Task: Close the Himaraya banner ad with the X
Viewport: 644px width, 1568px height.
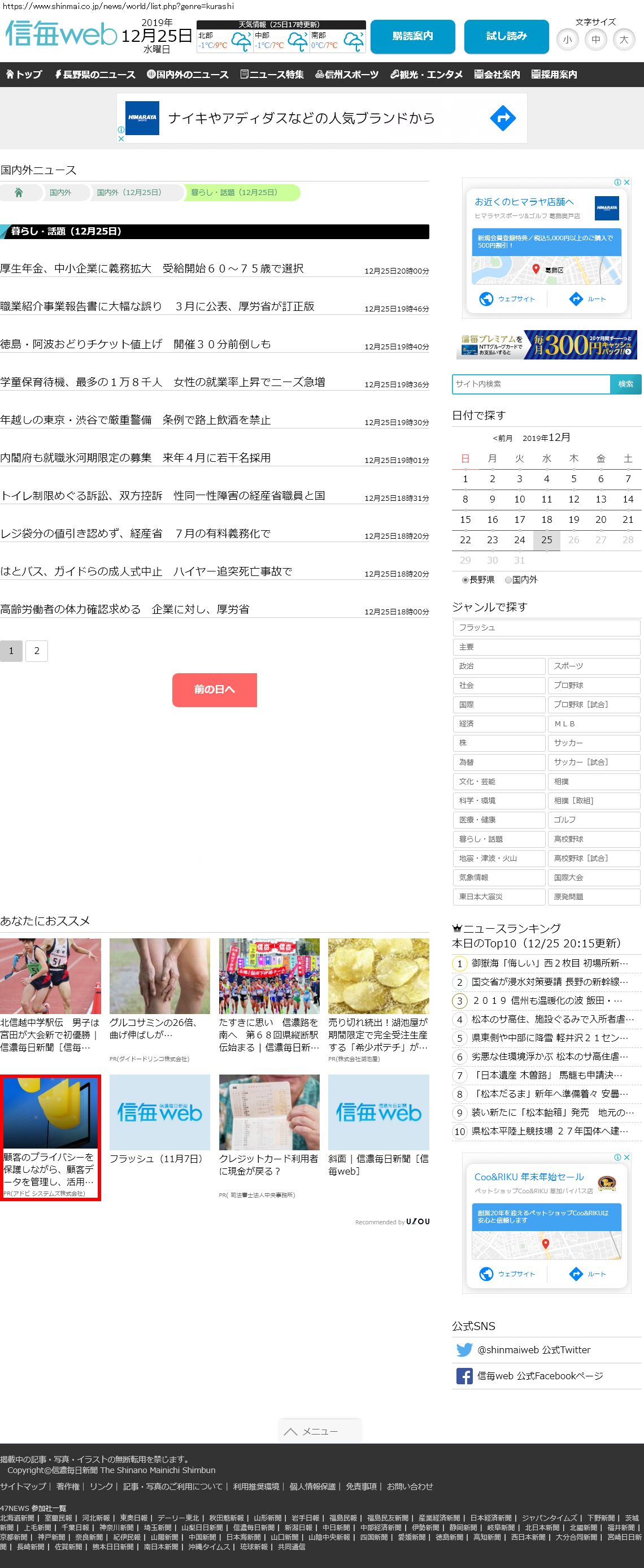Action: coord(121,138)
